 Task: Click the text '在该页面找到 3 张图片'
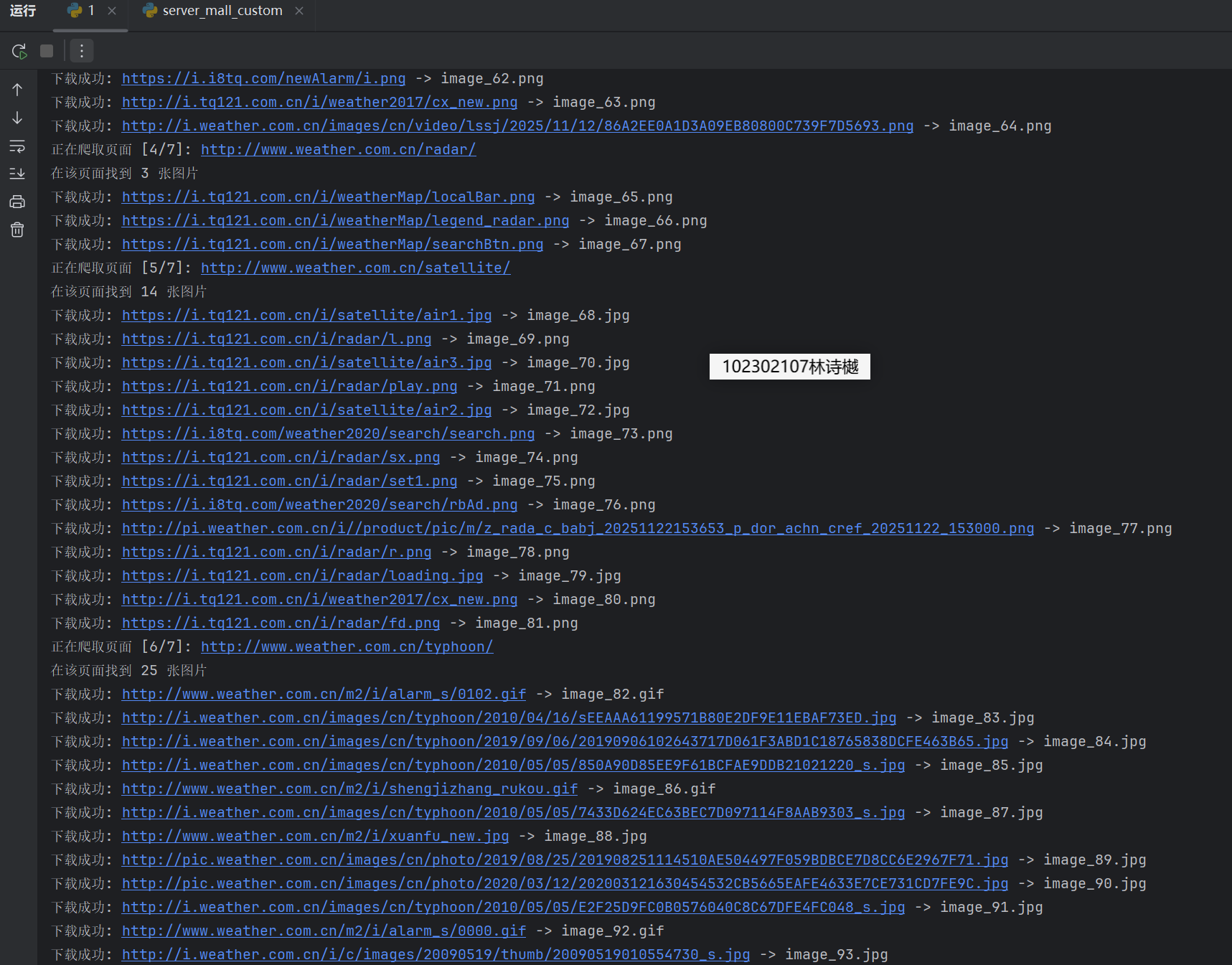tap(124, 173)
